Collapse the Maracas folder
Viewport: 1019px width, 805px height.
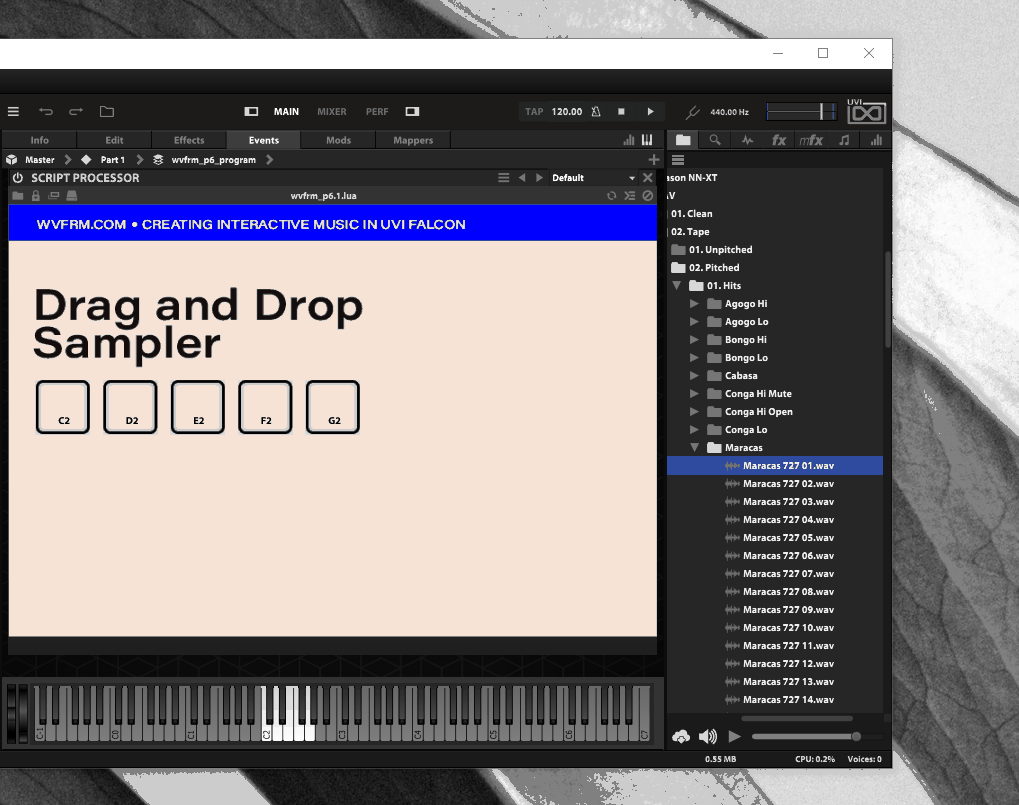click(696, 448)
